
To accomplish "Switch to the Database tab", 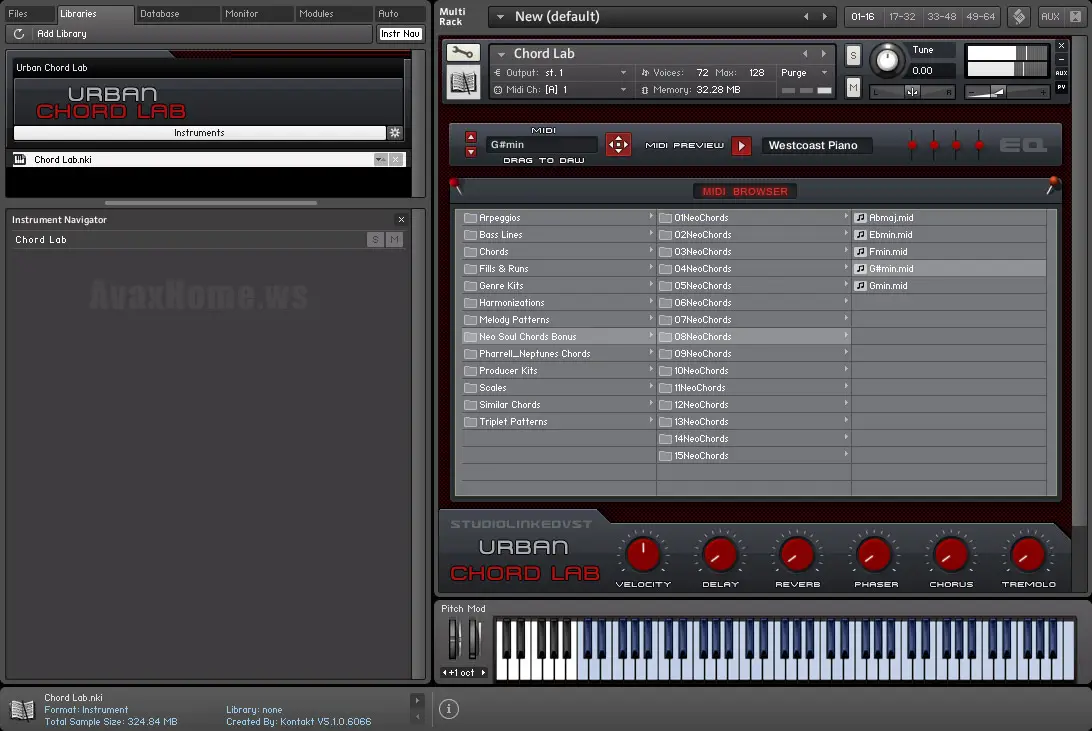I will 176,13.
